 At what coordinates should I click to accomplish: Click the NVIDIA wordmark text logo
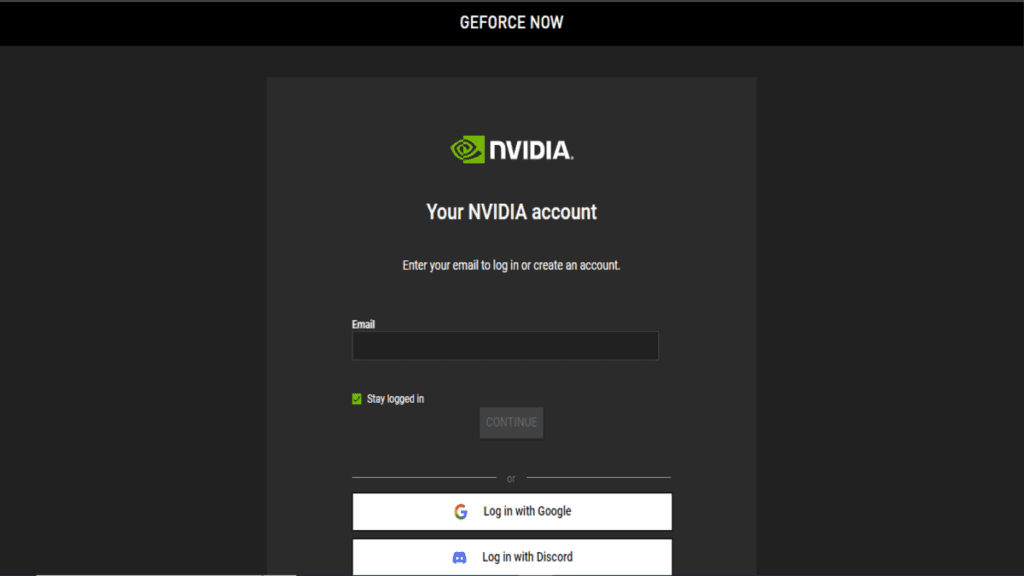(530, 150)
